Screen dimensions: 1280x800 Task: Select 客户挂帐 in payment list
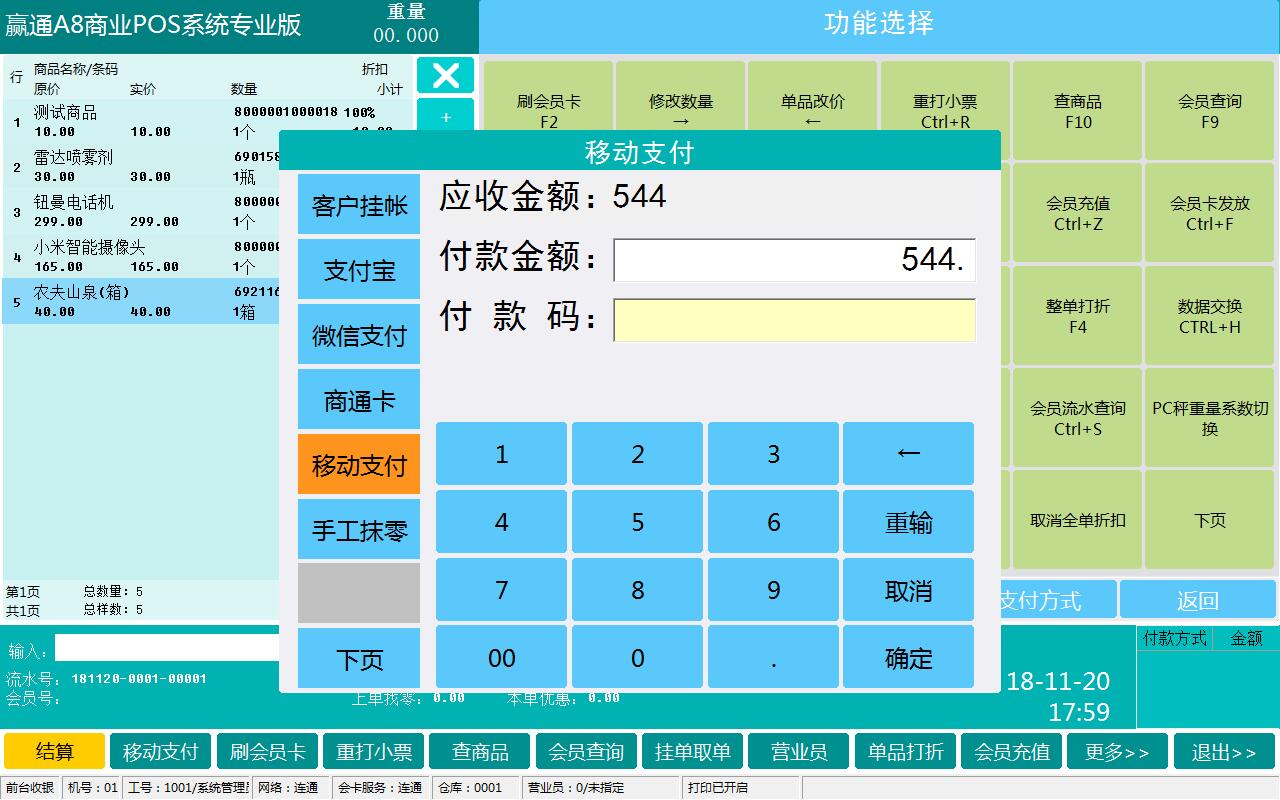tap(359, 205)
